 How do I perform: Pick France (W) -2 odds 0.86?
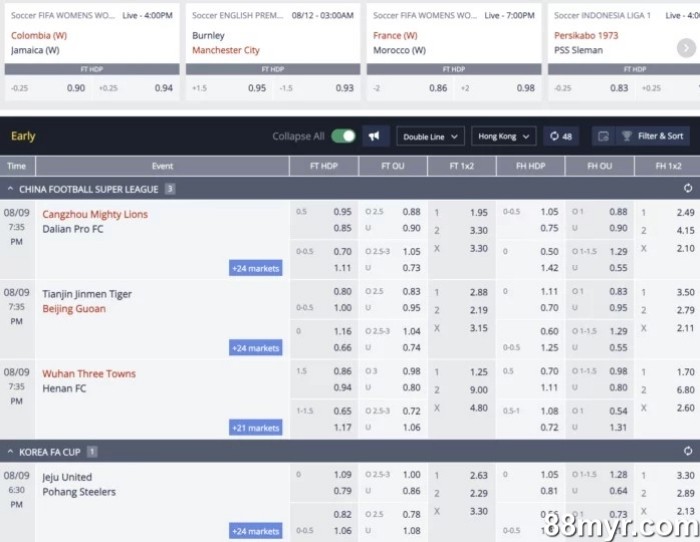click(410, 88)
